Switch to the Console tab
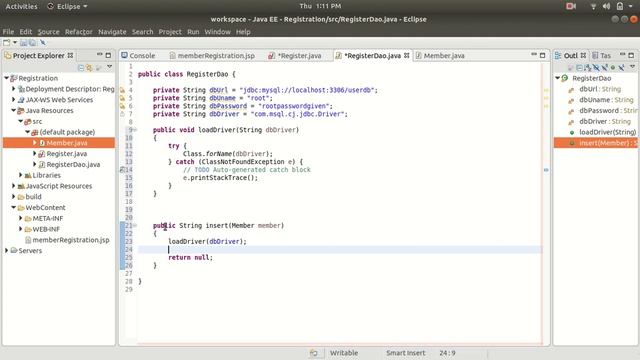Viewport: 640px width, 360px height. pos(138,56)
